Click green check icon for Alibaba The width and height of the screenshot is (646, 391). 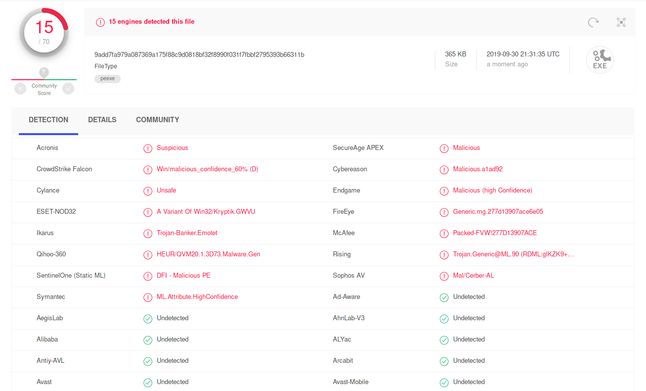pos(147,340)
